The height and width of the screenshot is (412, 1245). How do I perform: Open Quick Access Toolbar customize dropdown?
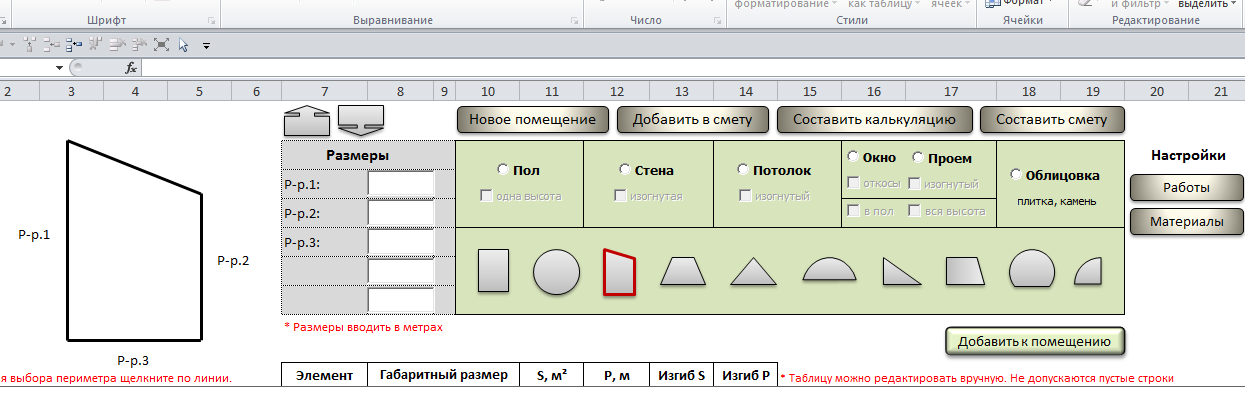(x=206, y=45)
